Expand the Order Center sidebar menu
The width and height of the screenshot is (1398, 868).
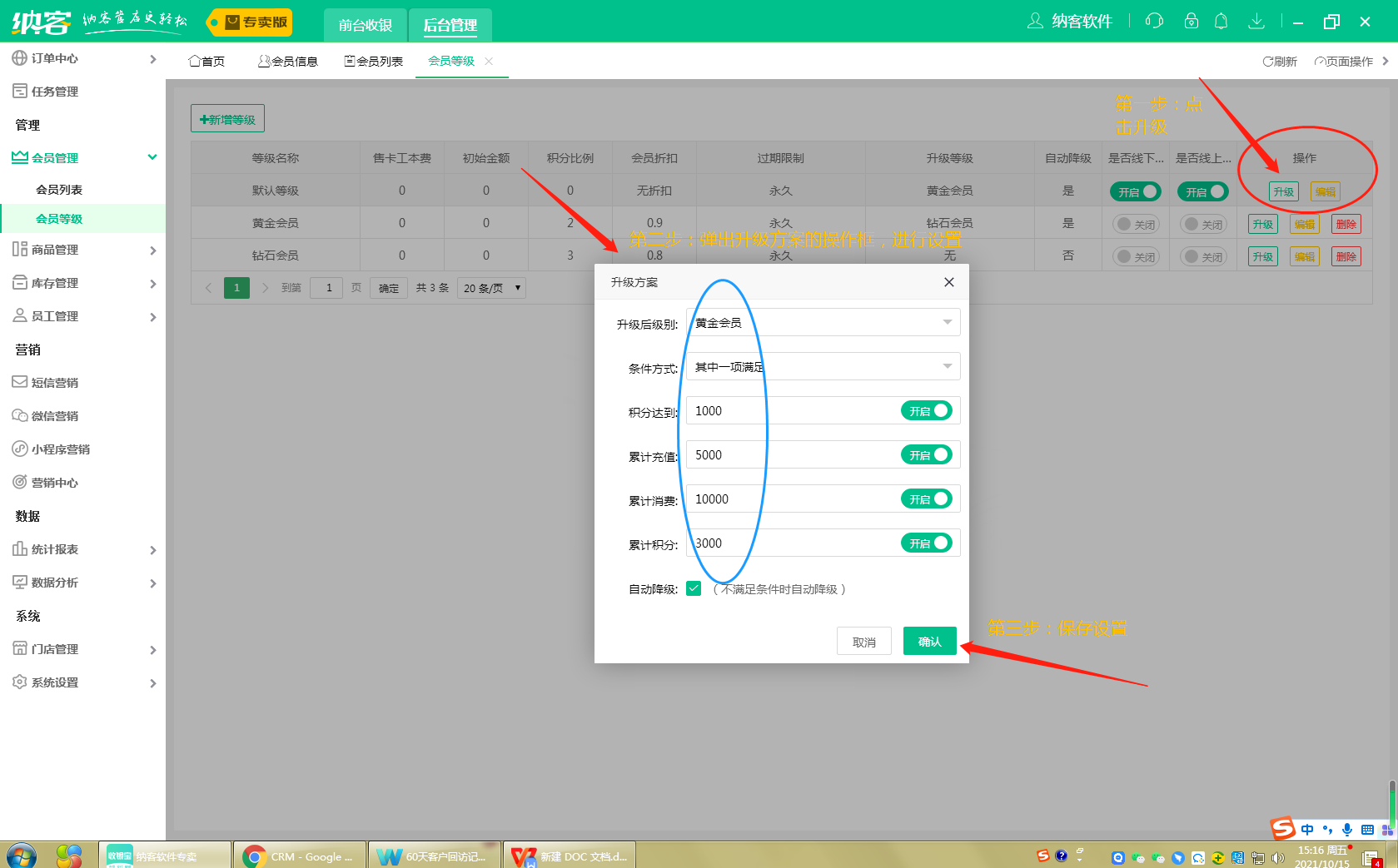[x=83, y=58]
